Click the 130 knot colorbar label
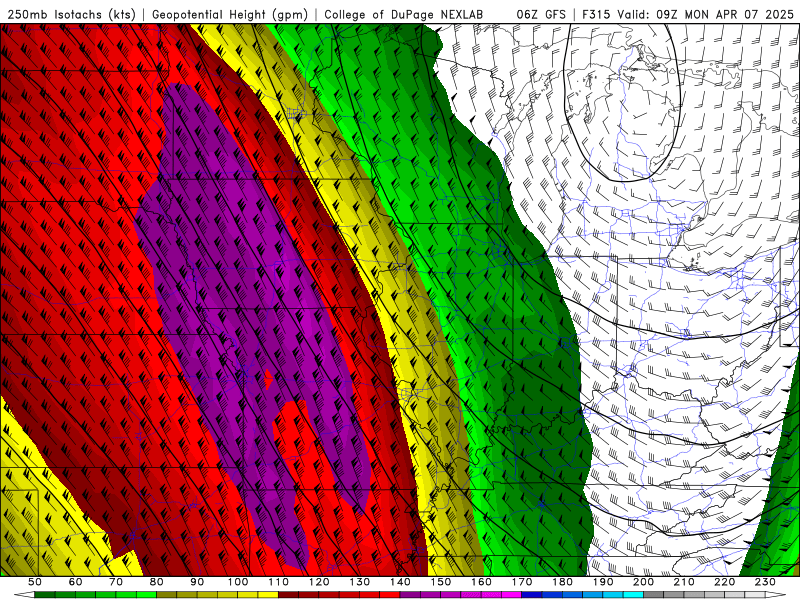800x600 pixels. pyautogui.click(x=360, y=582)
